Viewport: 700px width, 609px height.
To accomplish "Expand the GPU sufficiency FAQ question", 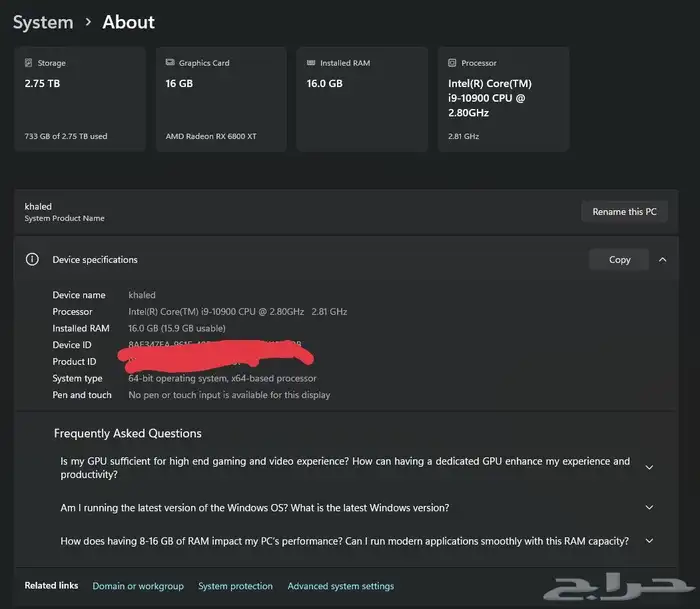I will tap(650, 467).
